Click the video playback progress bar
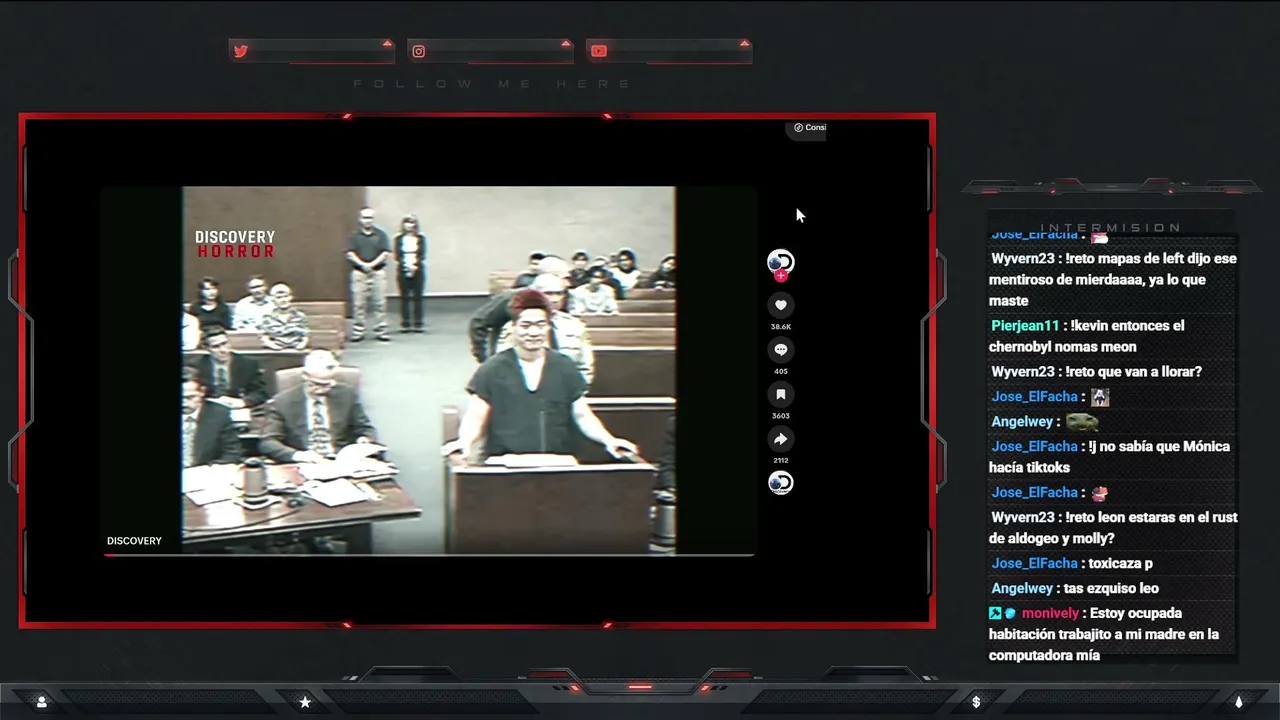Image resolution: width=1280 pixels, height=720 pixels. [429, 554]
